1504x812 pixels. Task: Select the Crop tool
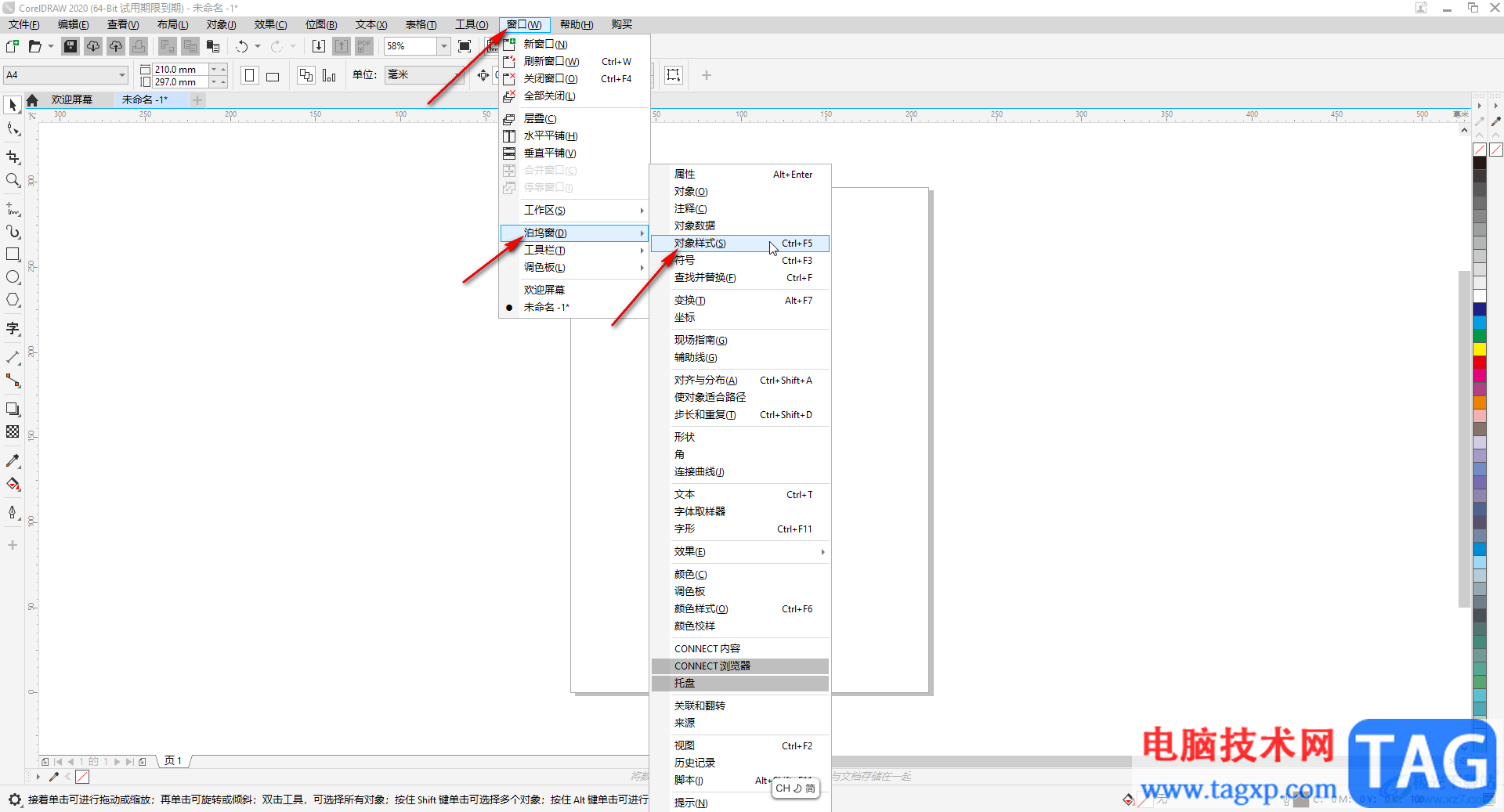pyautogui.click(x=13, y=157)
